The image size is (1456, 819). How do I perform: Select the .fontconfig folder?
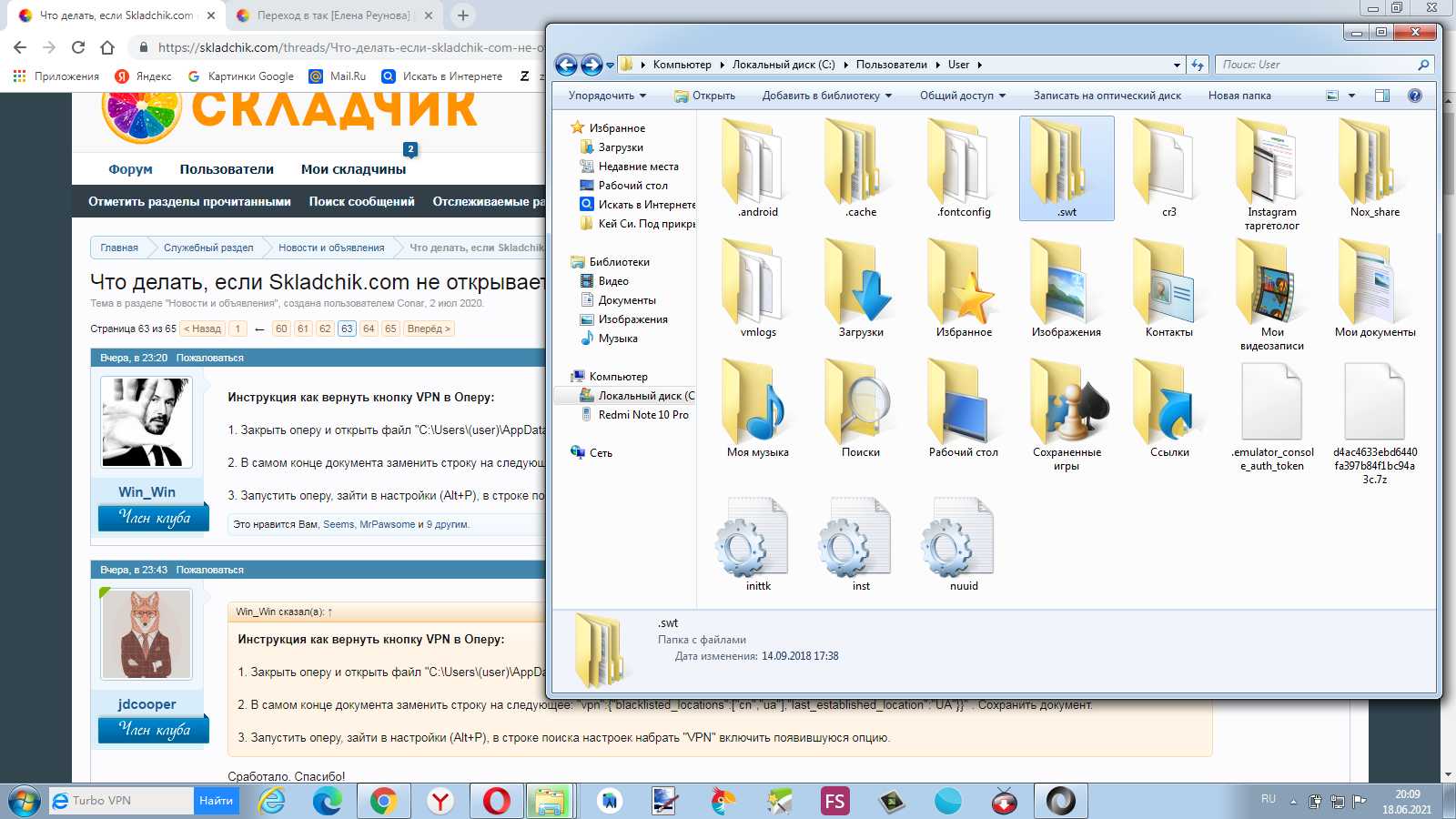(964, 168)
